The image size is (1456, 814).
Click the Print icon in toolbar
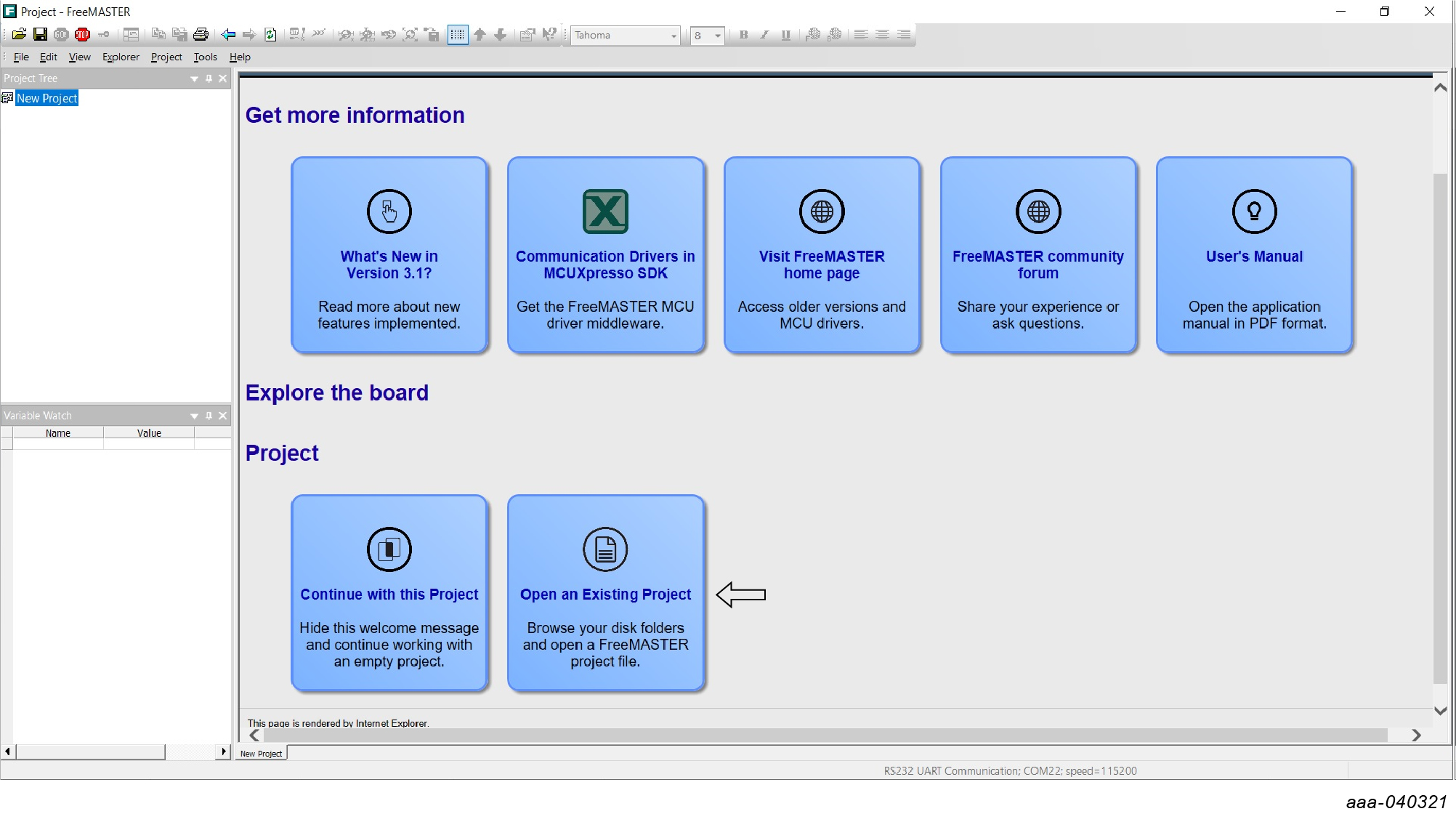[x=201, y=34]
